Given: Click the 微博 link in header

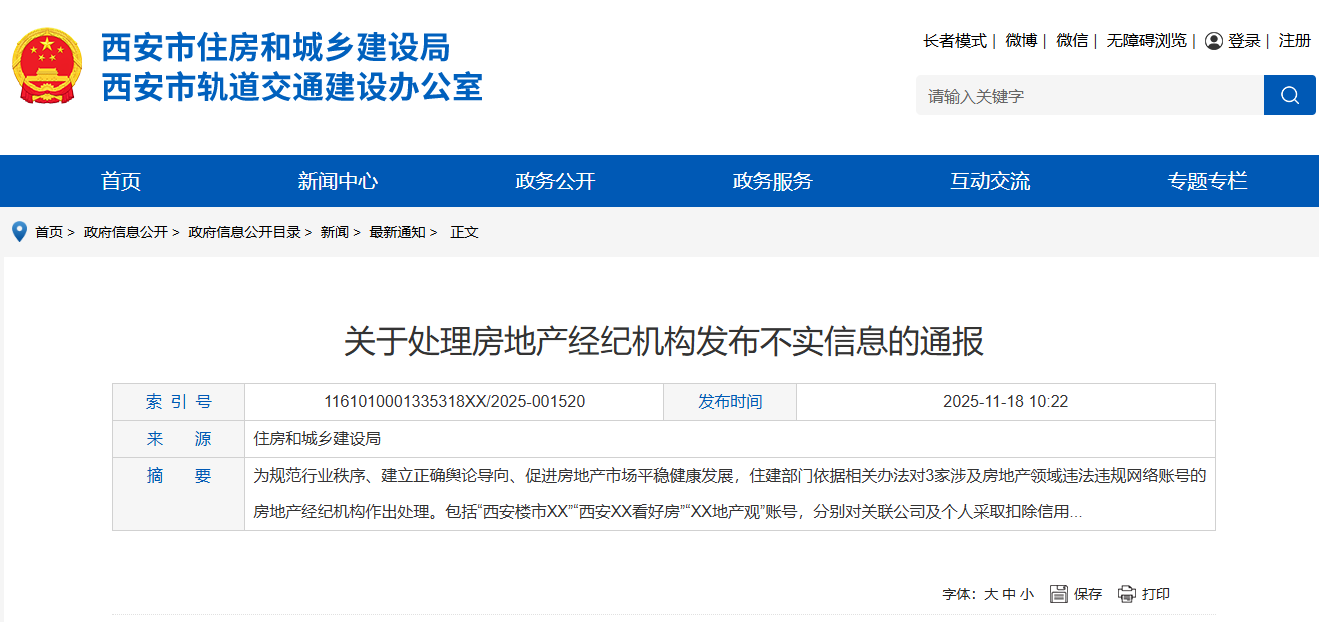Looking at the screenshot, I should [1021, 41].
